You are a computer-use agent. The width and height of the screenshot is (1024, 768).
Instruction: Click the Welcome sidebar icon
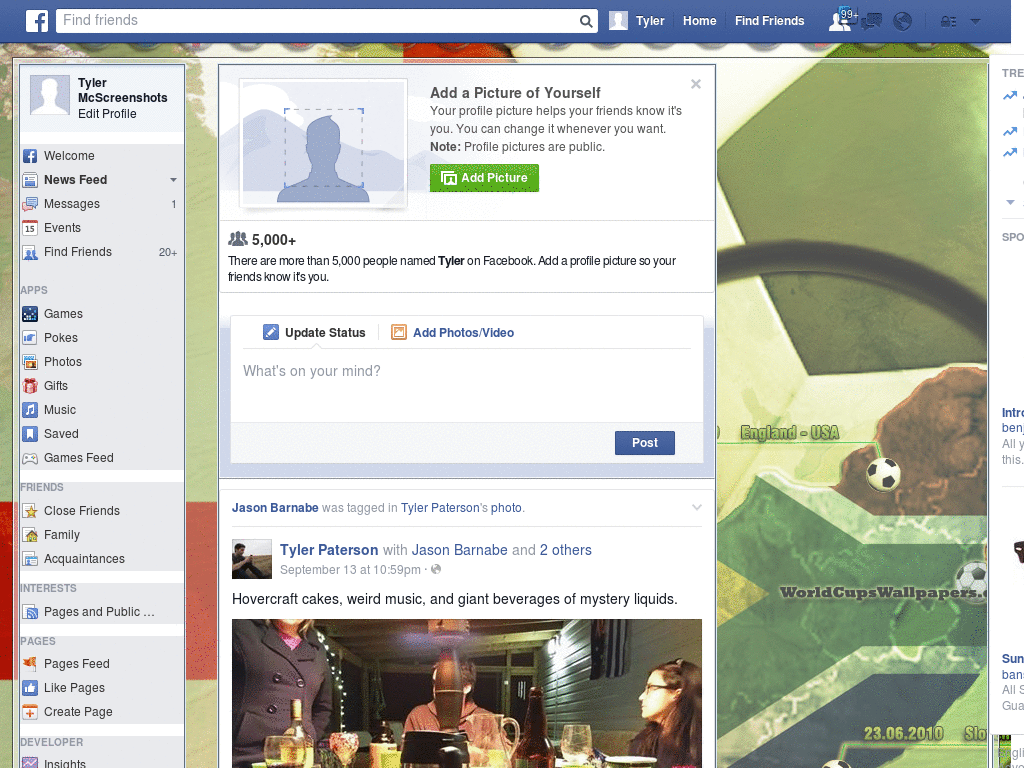click(x=30, y=156)
